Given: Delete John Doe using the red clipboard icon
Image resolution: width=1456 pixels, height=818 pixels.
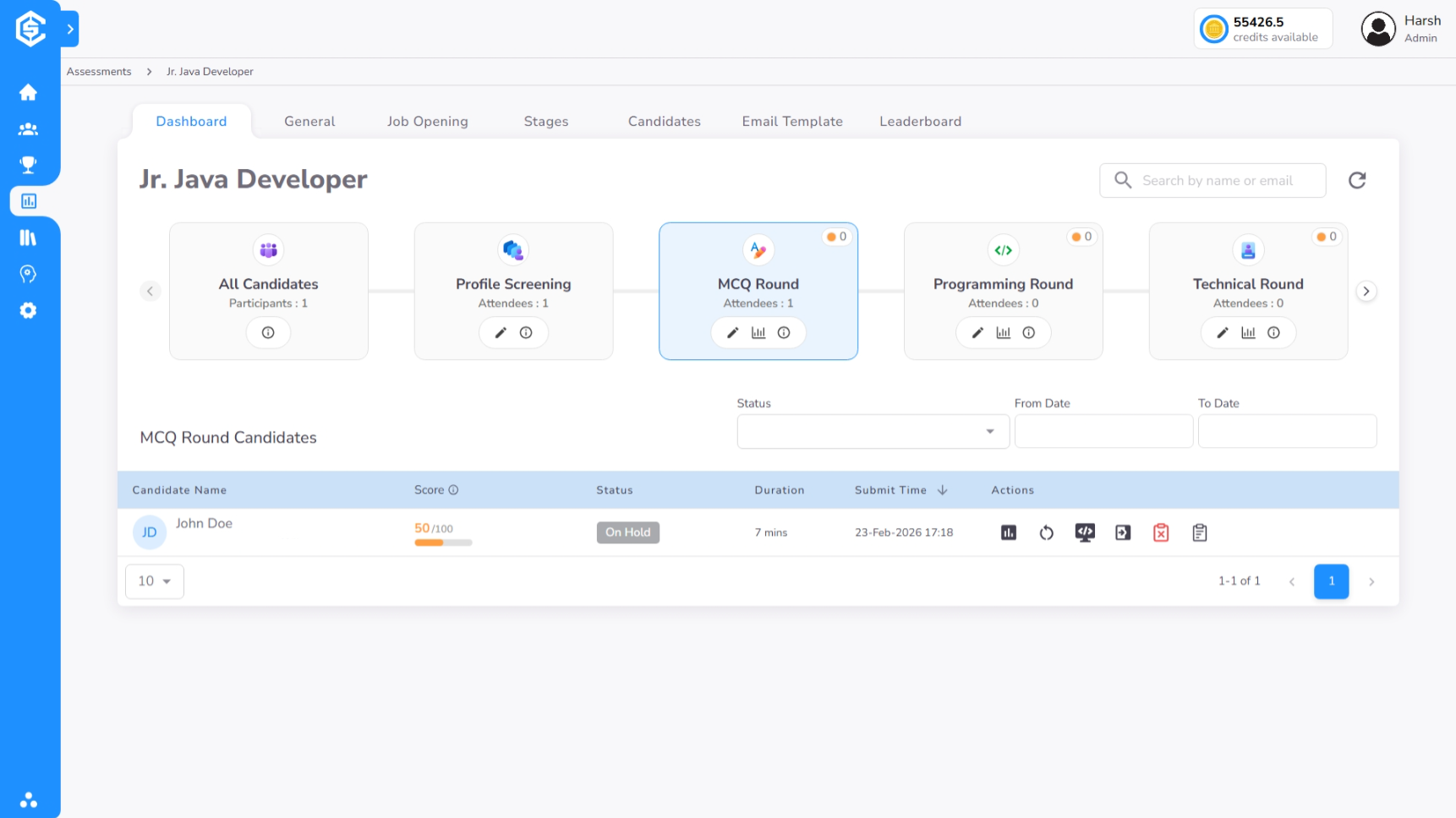Looking at the screenshot, I should pyautogui.click(x=1161, y=532).
